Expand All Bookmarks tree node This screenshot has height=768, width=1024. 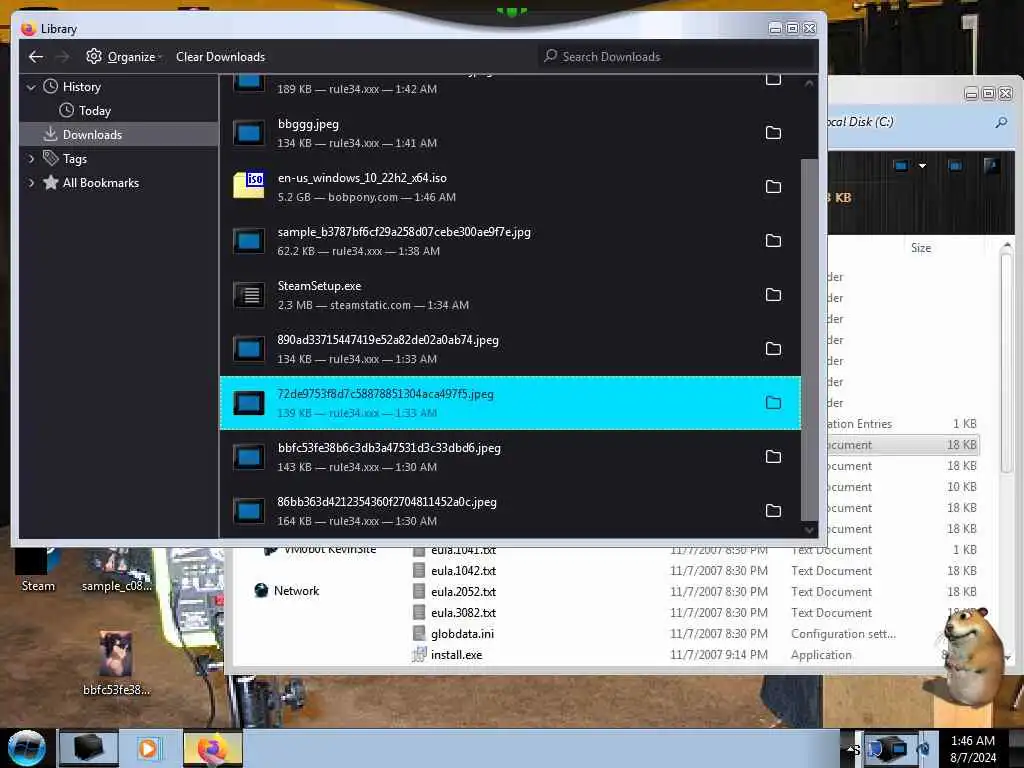tap(31, 183)
